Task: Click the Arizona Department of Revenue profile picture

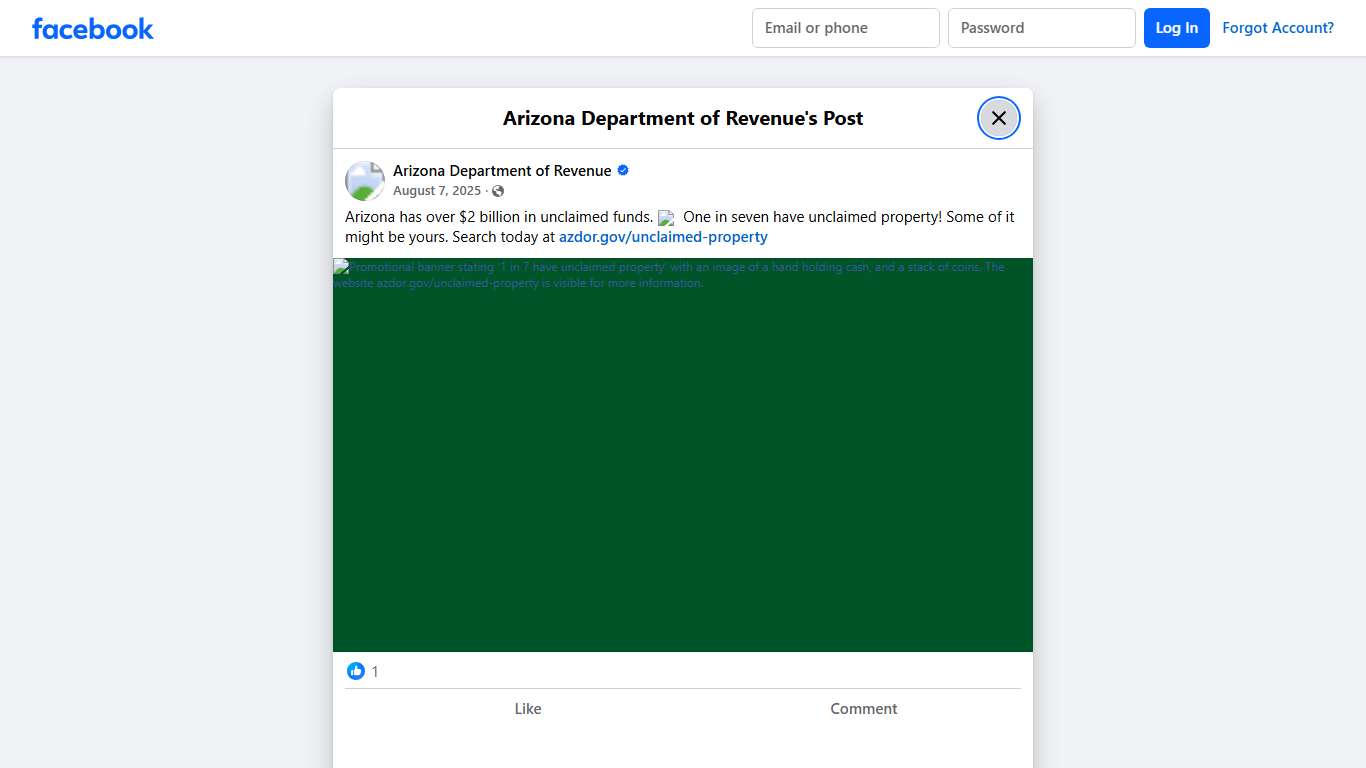Action: tap(364, 180)
